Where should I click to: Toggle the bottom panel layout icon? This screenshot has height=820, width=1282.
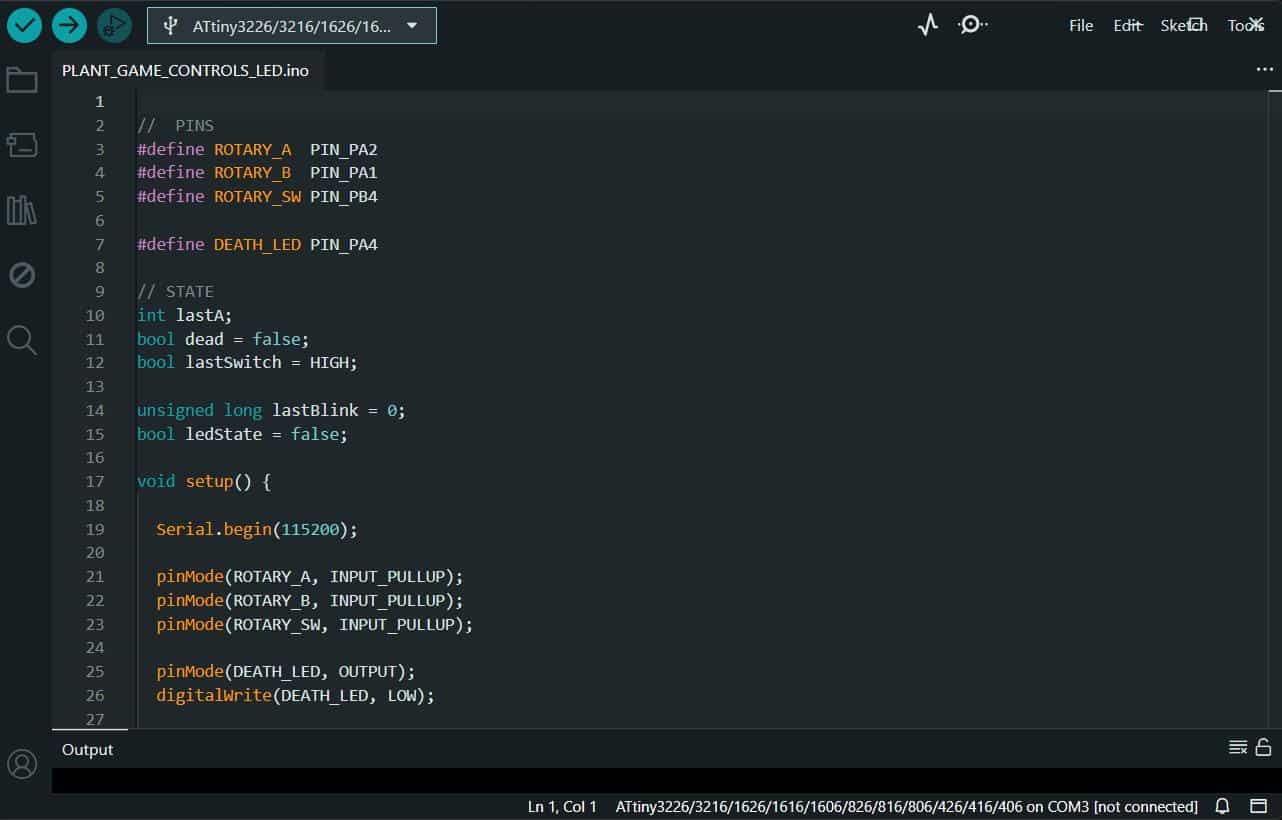[1258, 806]
